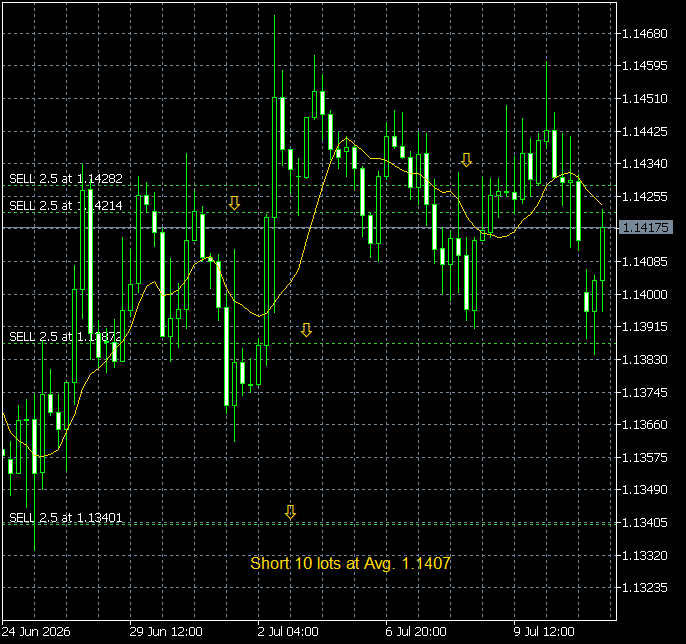Select the sell arrow left of 2 Jul near 1.14214
This screenshot has width=686, height=644.
point(234,203)
